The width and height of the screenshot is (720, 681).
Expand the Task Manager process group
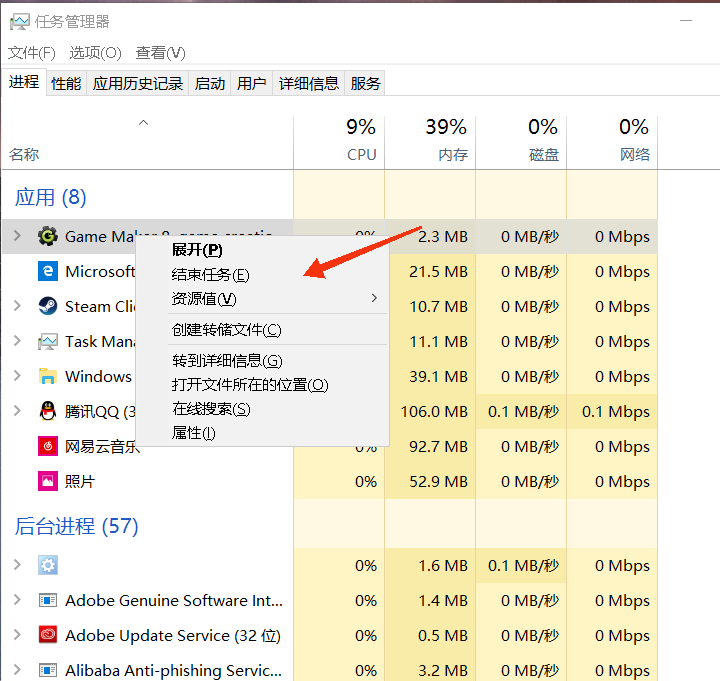17,341
